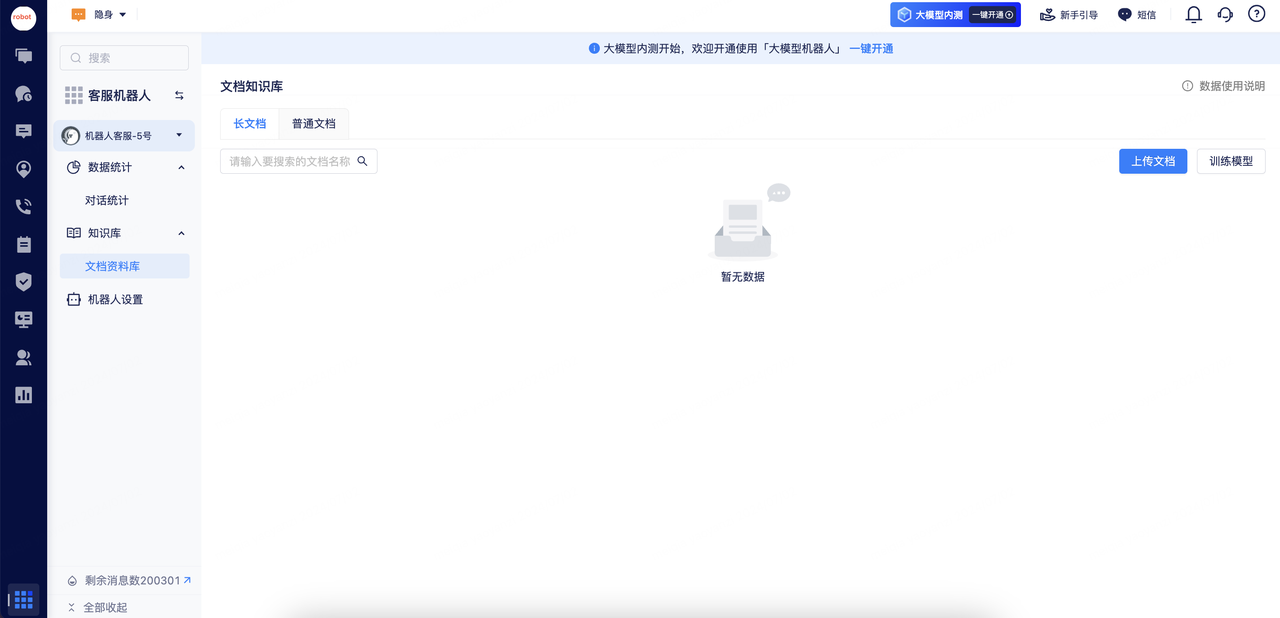The height and width of the screenshot is (618, 1280).
Task: Click the 暂无数据 text
Action: click(743, 277)
